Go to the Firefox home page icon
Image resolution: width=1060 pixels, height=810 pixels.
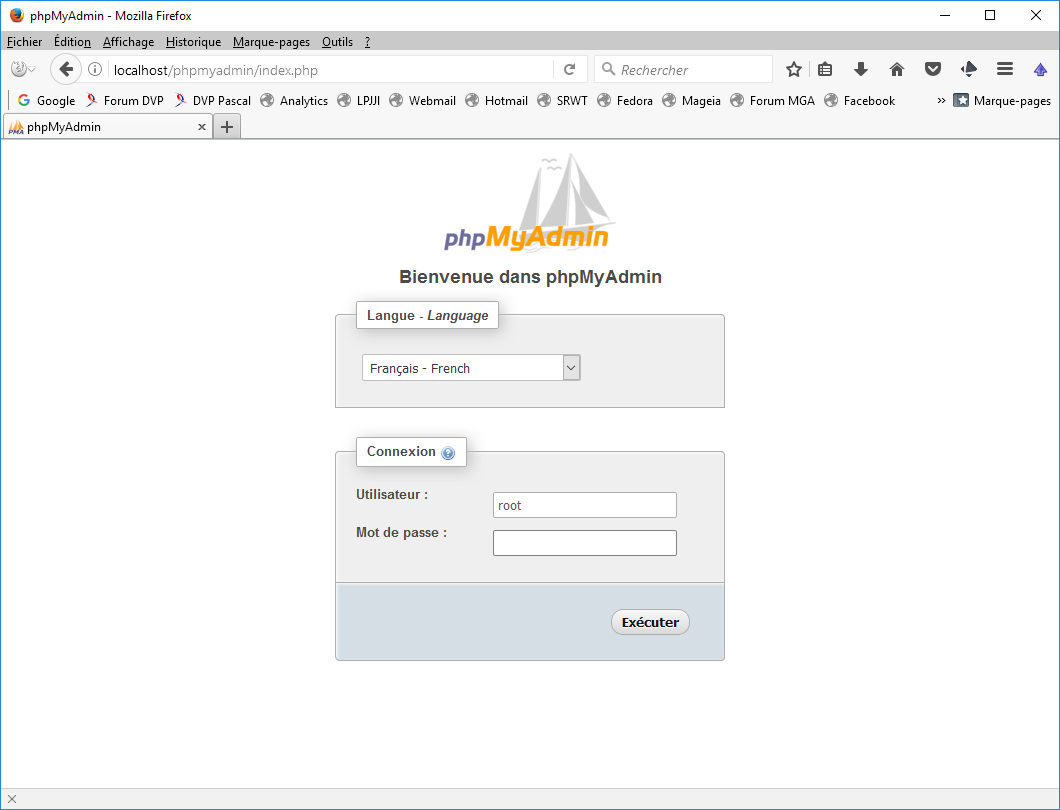[x=897, y=69]
